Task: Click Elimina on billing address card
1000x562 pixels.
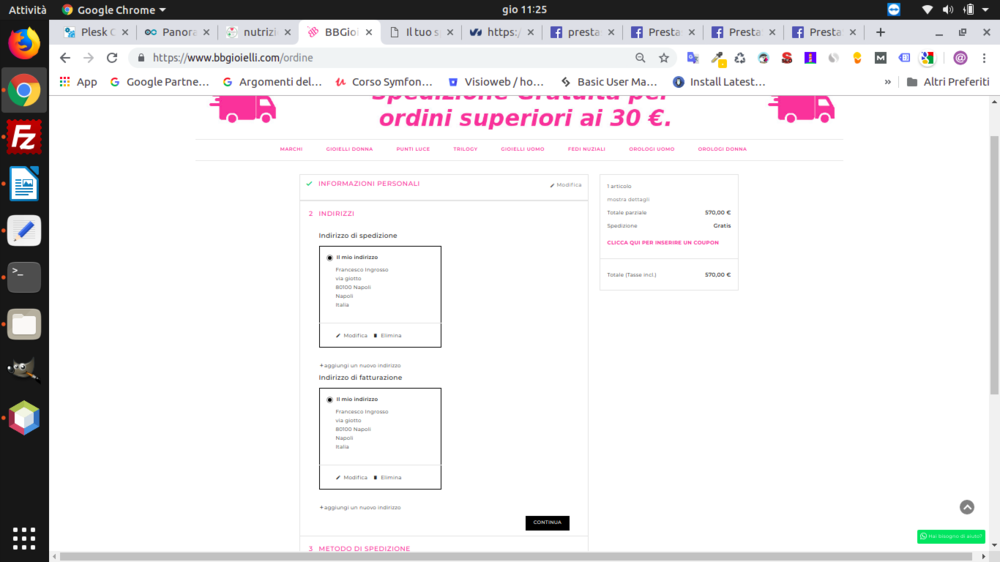Action: pyautogui.click(x=387, y=477)
